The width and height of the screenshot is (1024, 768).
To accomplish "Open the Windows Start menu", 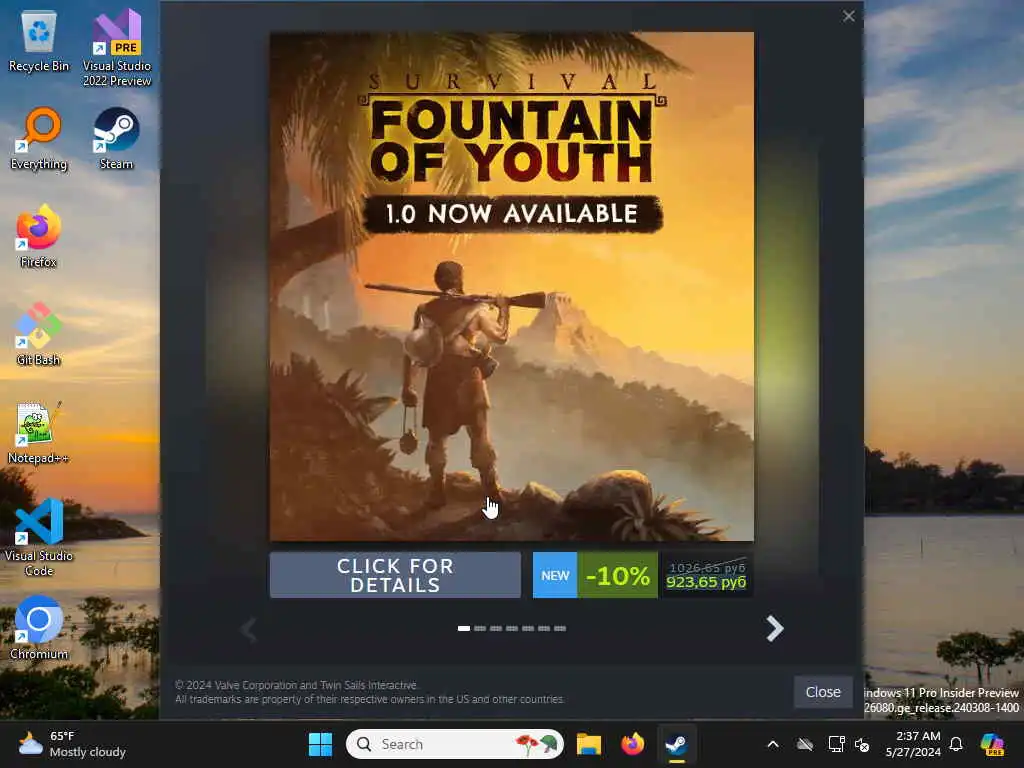I will (320, 744).
